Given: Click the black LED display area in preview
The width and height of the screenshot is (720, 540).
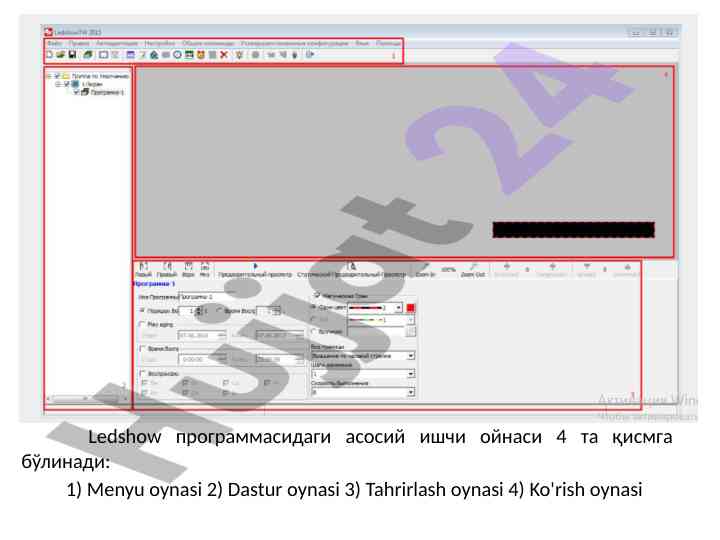Looking at the screenshot, I should click(574, 230).
